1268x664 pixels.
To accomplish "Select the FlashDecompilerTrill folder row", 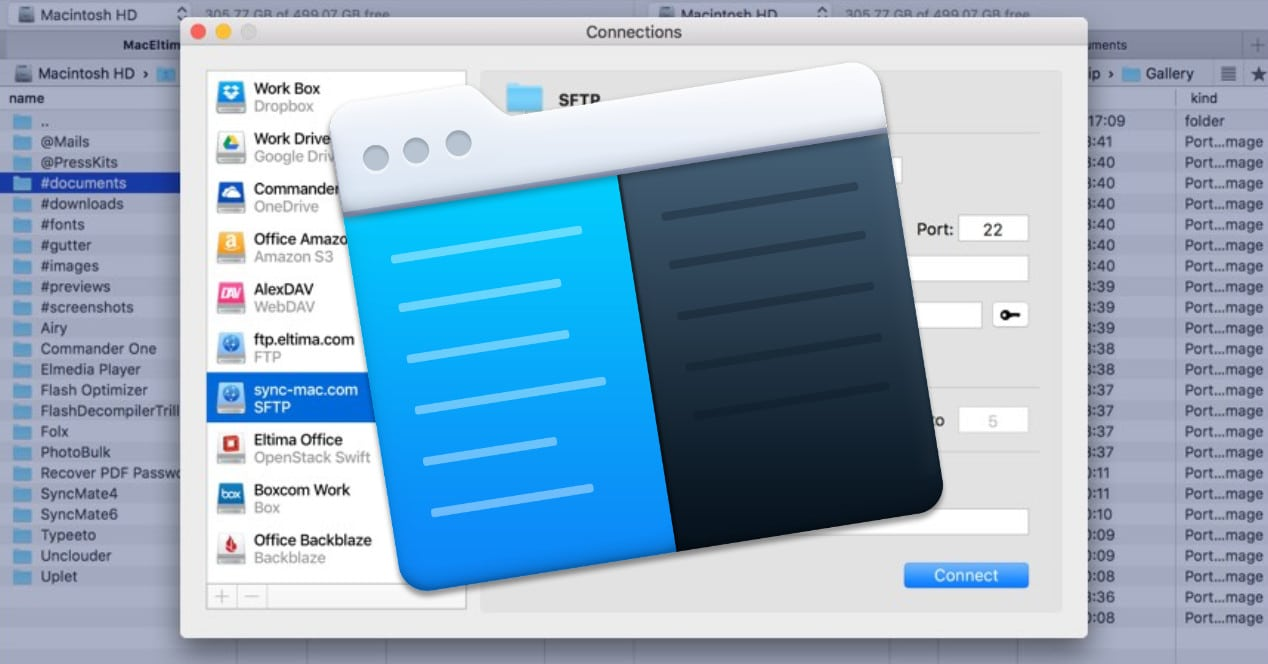I will [x=90, y=411].
